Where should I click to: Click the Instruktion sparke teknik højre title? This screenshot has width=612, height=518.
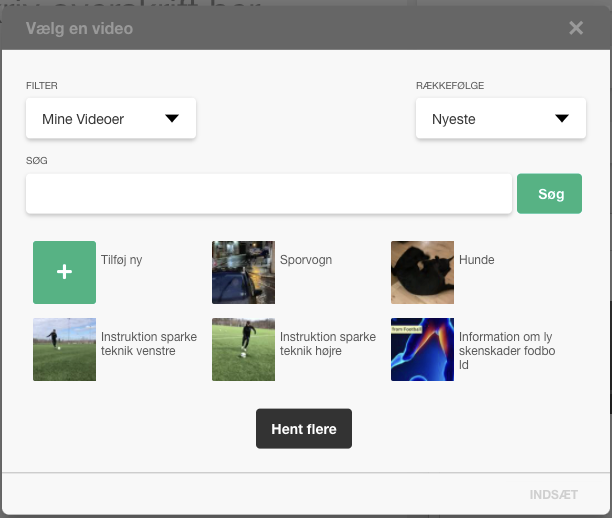point(328,344)
